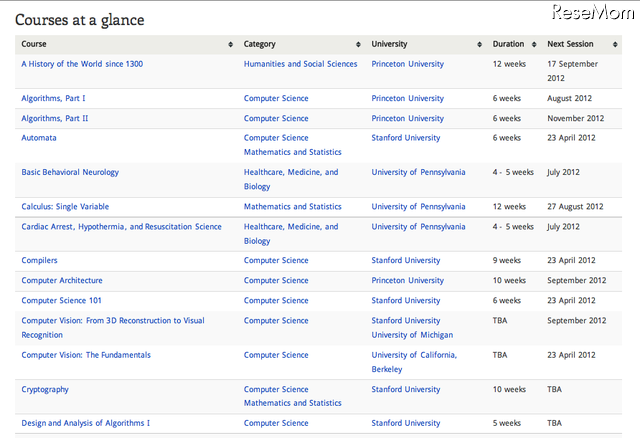Click the Courses at a glance heading
640x438 pixels.
(80, 20)
